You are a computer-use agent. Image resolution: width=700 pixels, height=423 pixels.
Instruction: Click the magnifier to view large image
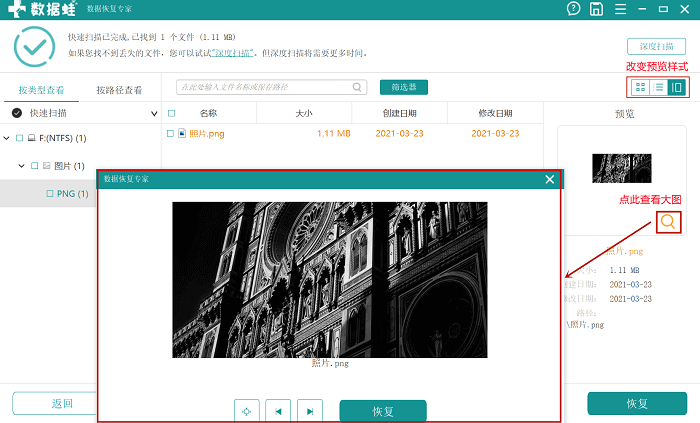668,222
